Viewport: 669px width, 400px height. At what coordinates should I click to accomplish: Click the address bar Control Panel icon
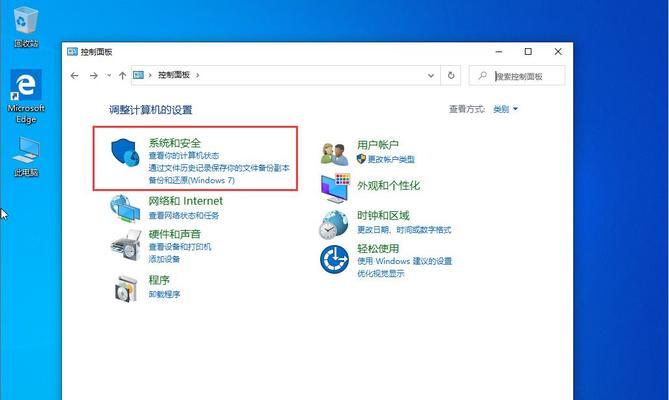pyautogui.click(x=138, y=75)
